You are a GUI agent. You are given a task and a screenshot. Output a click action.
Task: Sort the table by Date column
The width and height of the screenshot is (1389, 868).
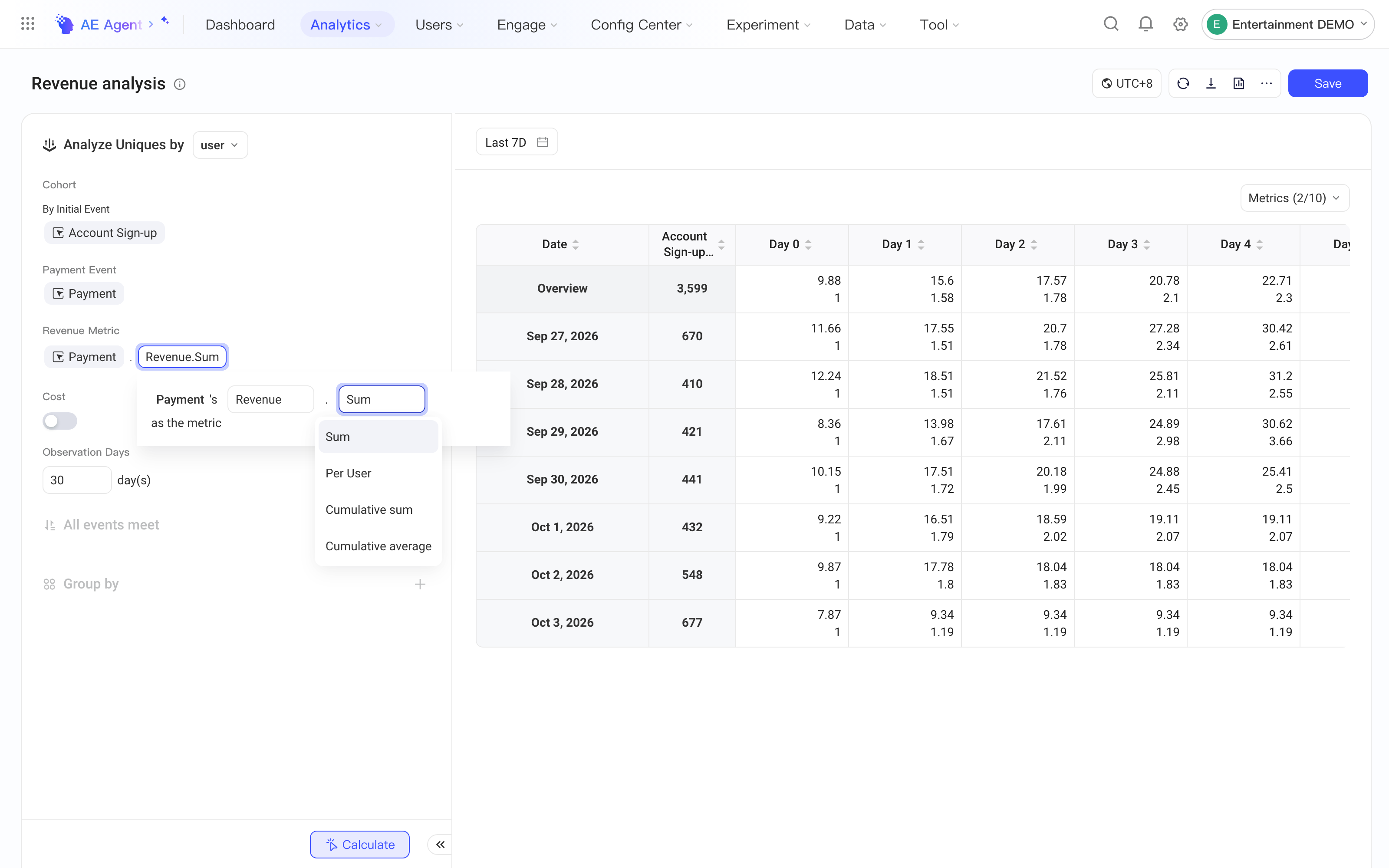click(x=576, y=244)
